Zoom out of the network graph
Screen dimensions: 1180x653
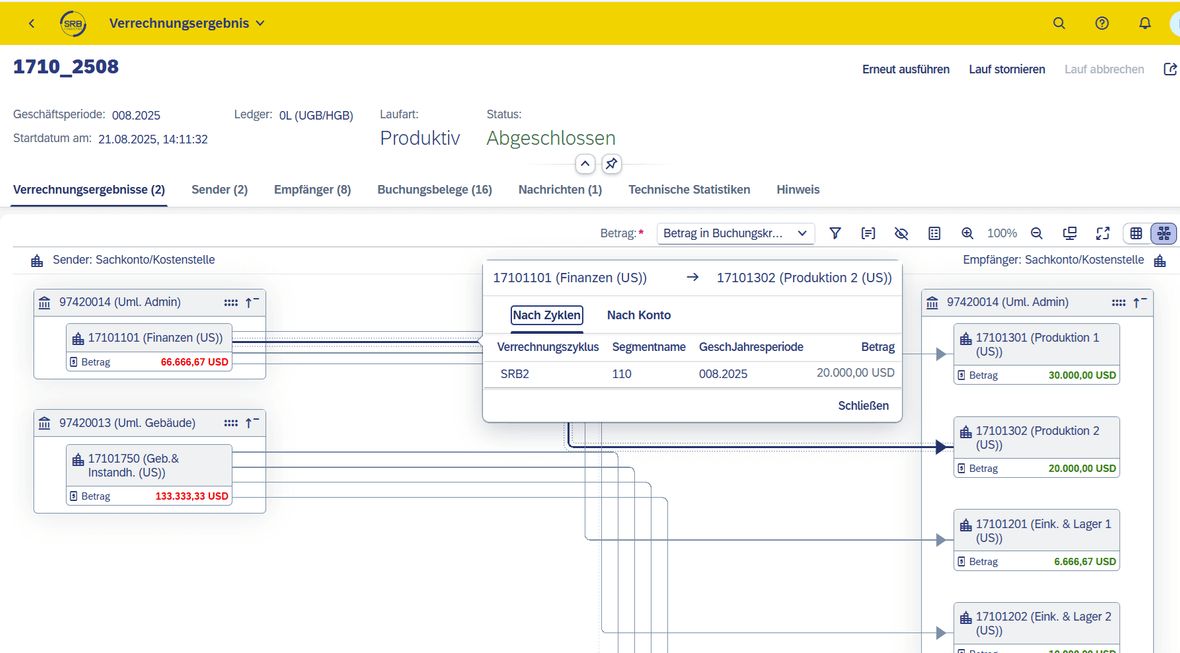pyautogui.click(x=1036, y=233)
